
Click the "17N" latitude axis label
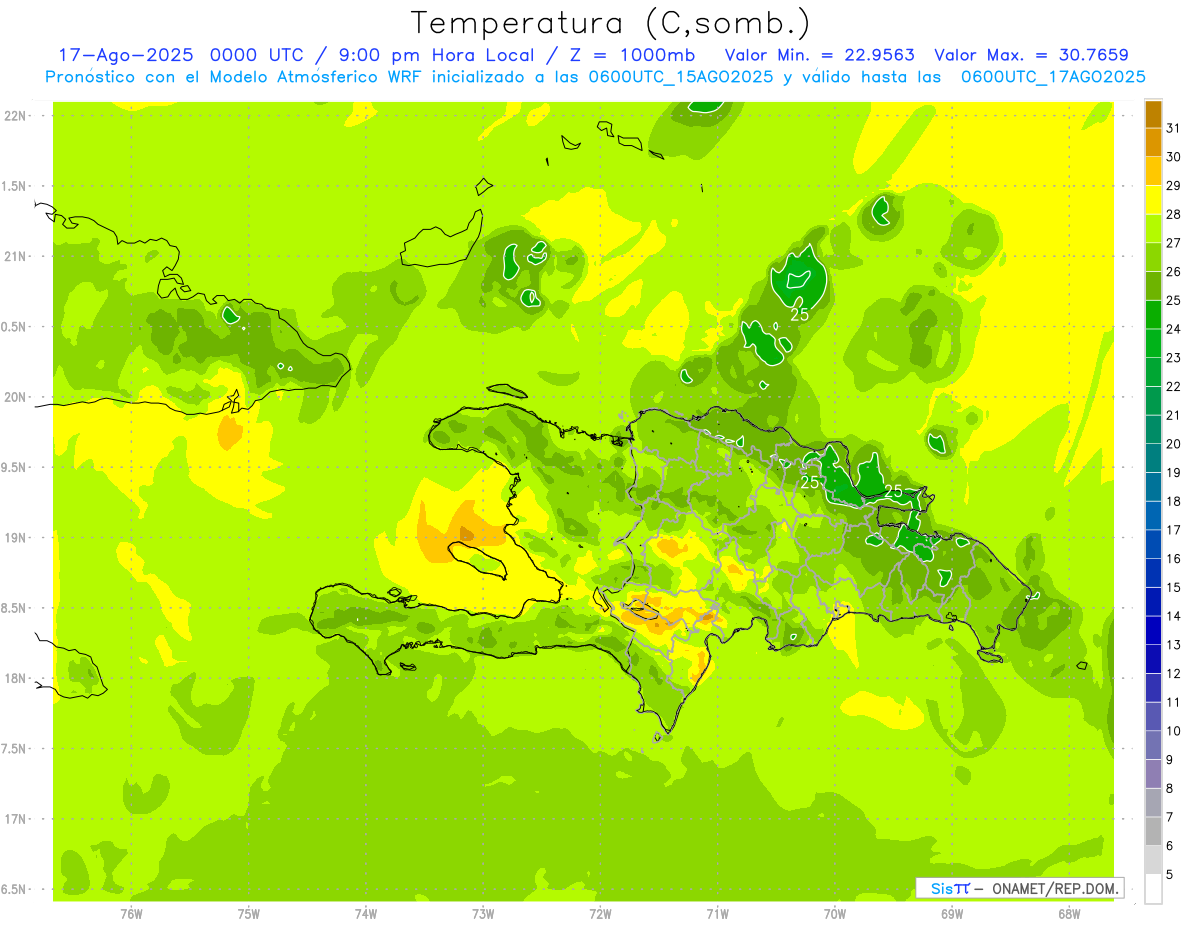pyautogui.click(x=15, y=818)
